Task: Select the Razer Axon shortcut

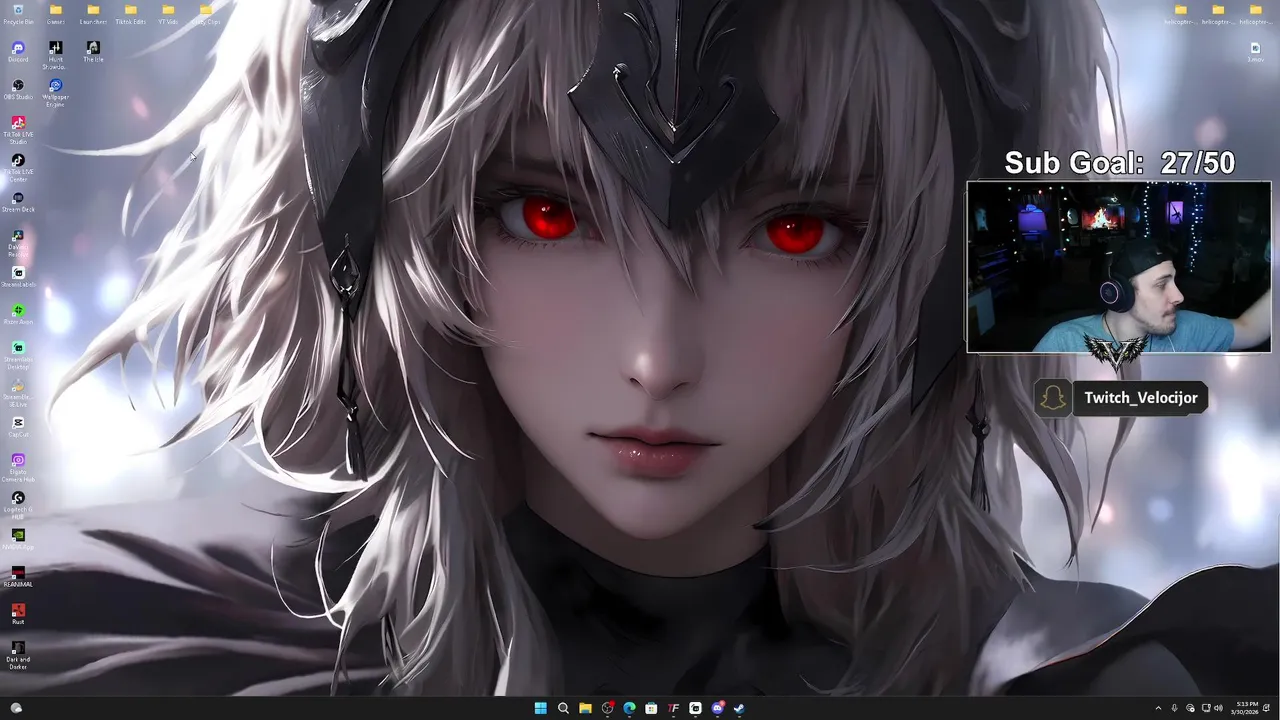Action: [x=18, y=314]
